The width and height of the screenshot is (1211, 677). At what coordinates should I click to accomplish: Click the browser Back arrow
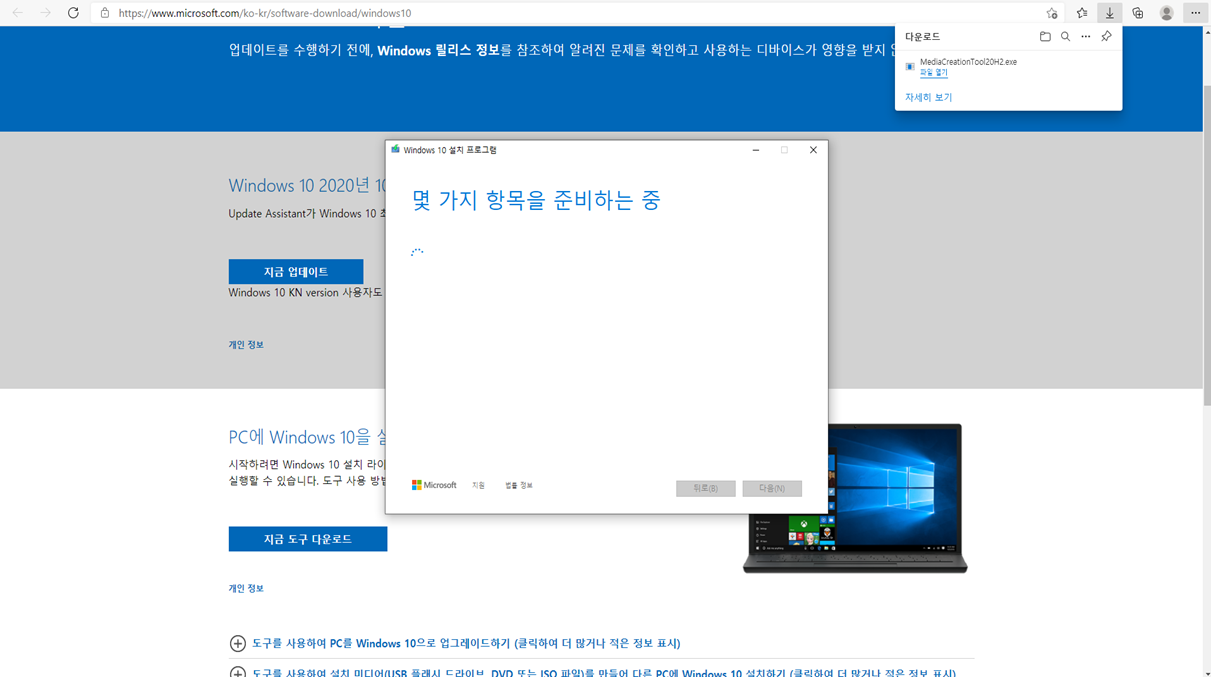pyautogui.click(x=17, y=13)
